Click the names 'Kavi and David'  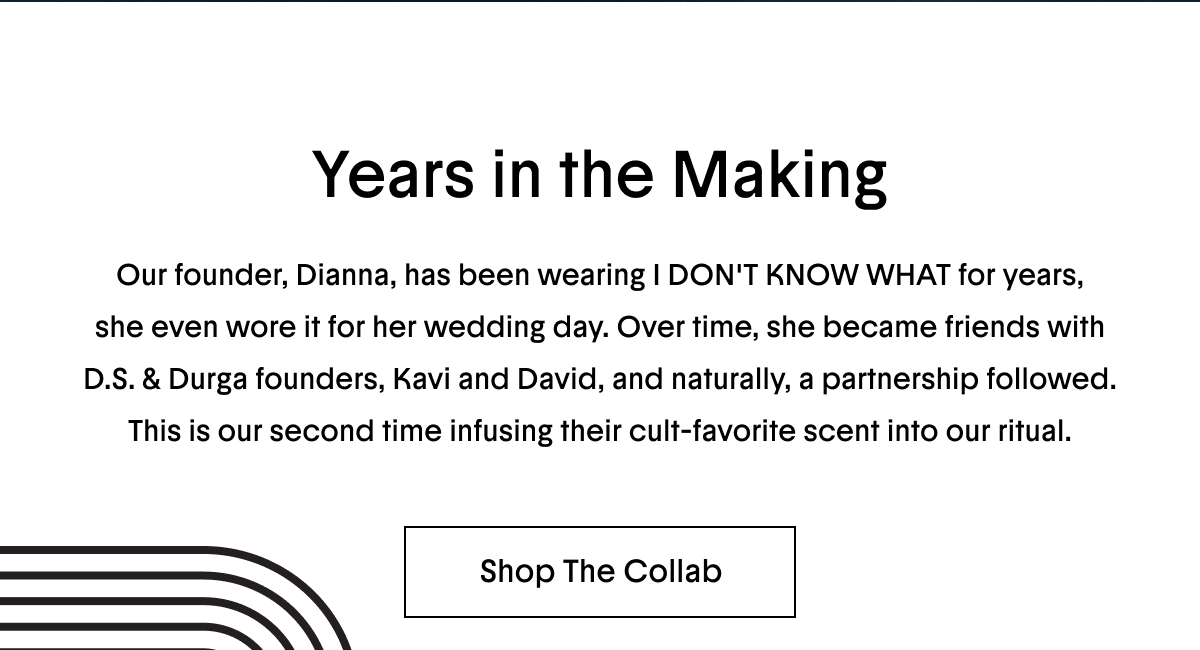click(x=498, y=380)
